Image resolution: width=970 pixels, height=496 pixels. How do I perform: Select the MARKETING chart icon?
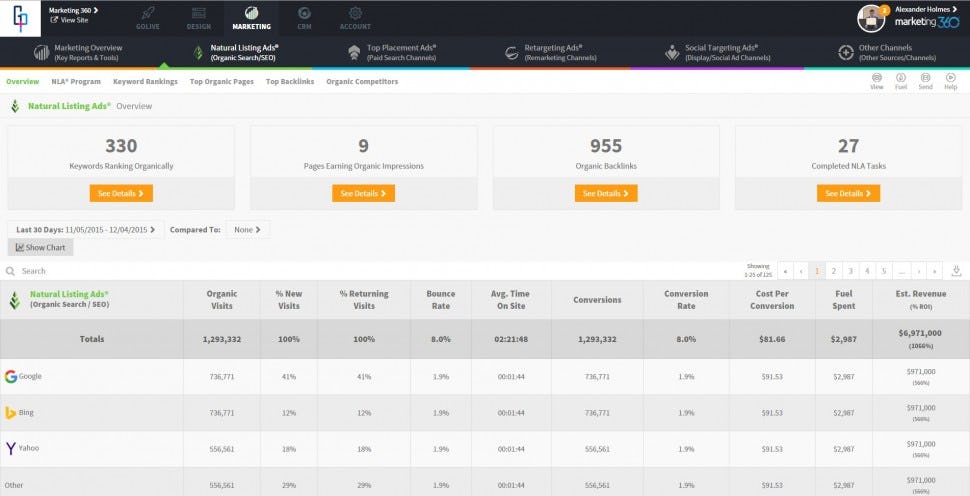pyautogui.click(x=251, y=13)
